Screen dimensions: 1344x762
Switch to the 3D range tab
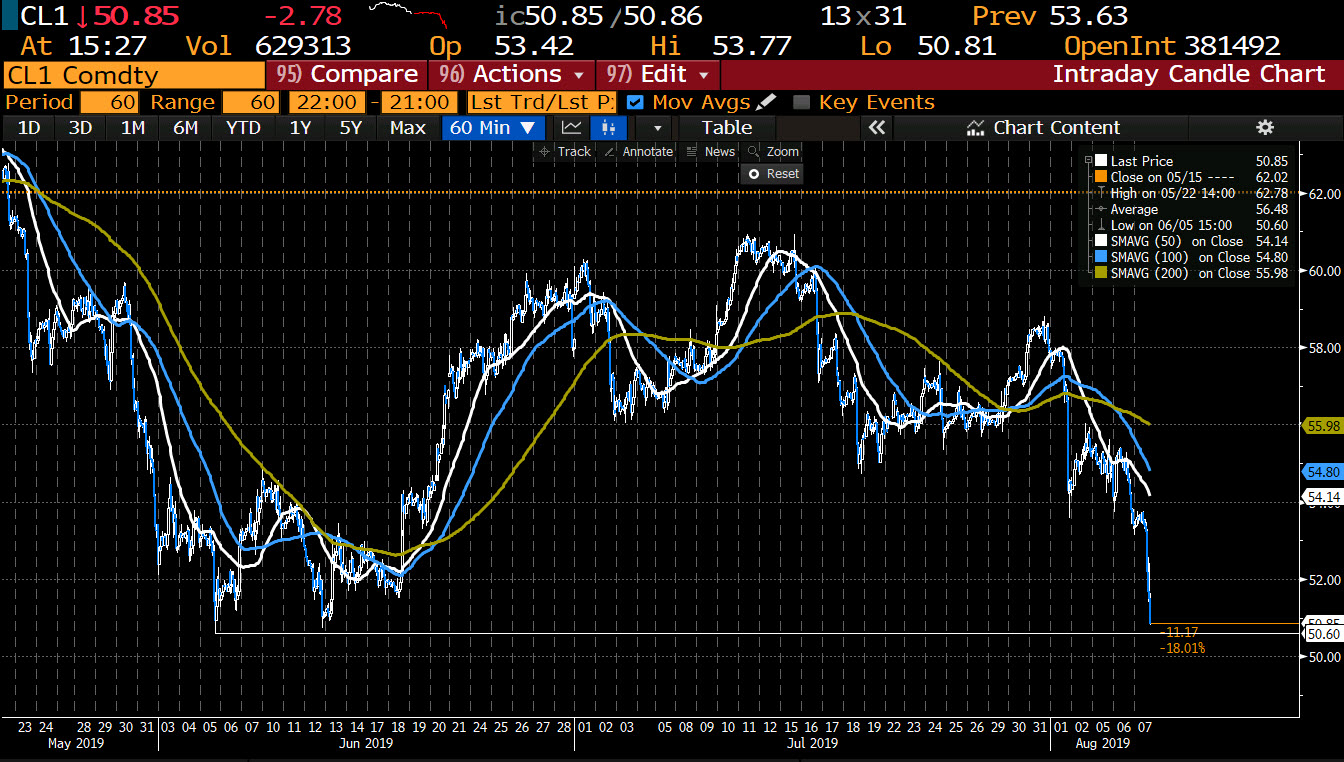click(x=80, y=127)
